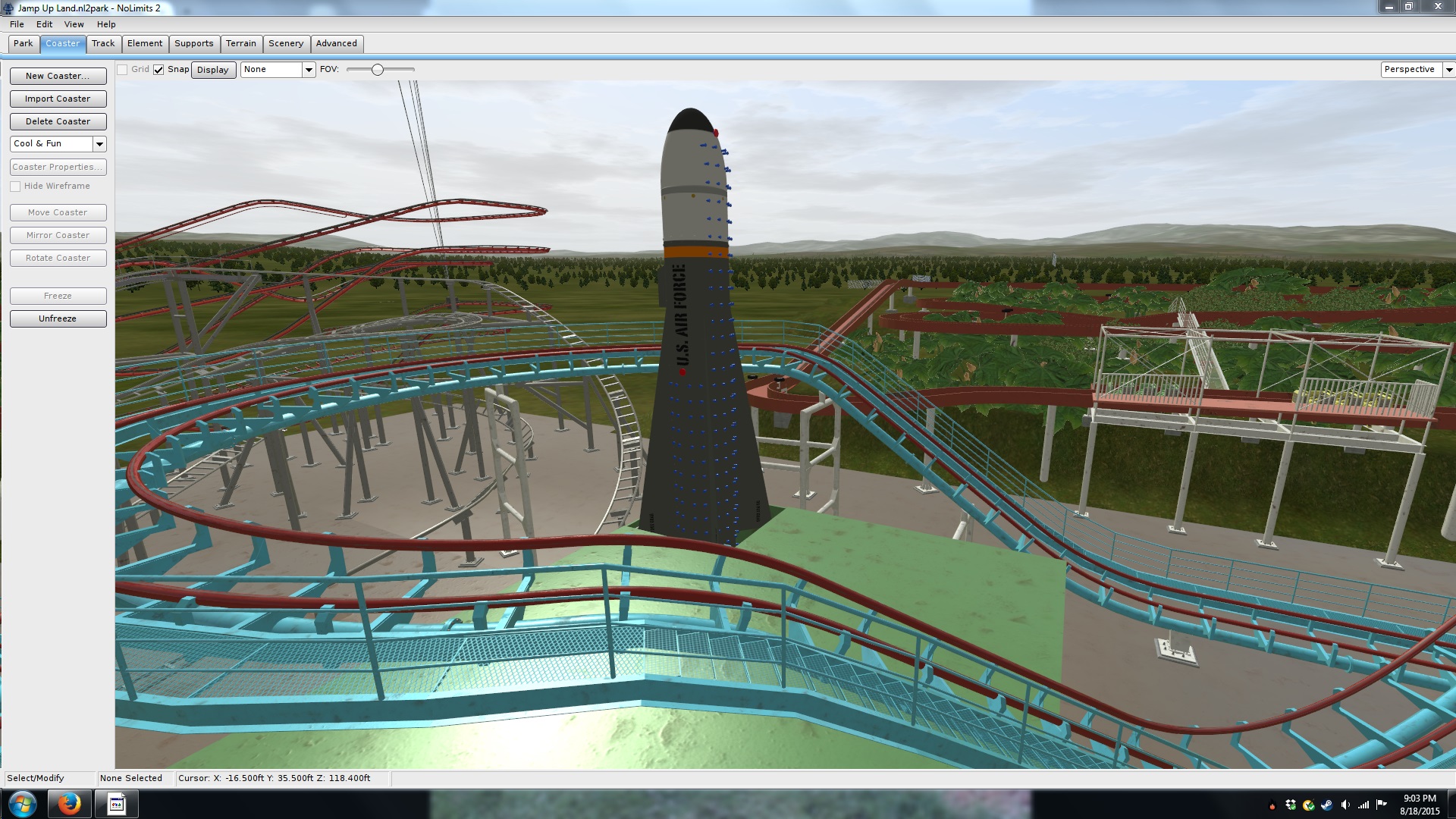This screenshot has height=819, width=1456.
Task: Switch to the Scenery tab
Action: click(285, 44)
